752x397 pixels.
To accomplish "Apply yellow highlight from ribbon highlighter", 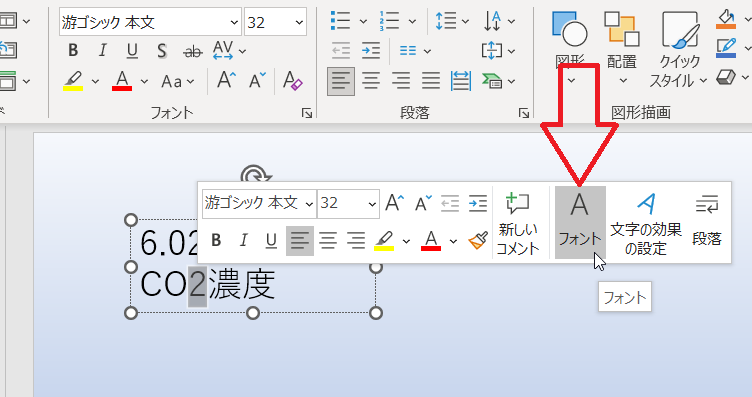I will tap(73, 81).
